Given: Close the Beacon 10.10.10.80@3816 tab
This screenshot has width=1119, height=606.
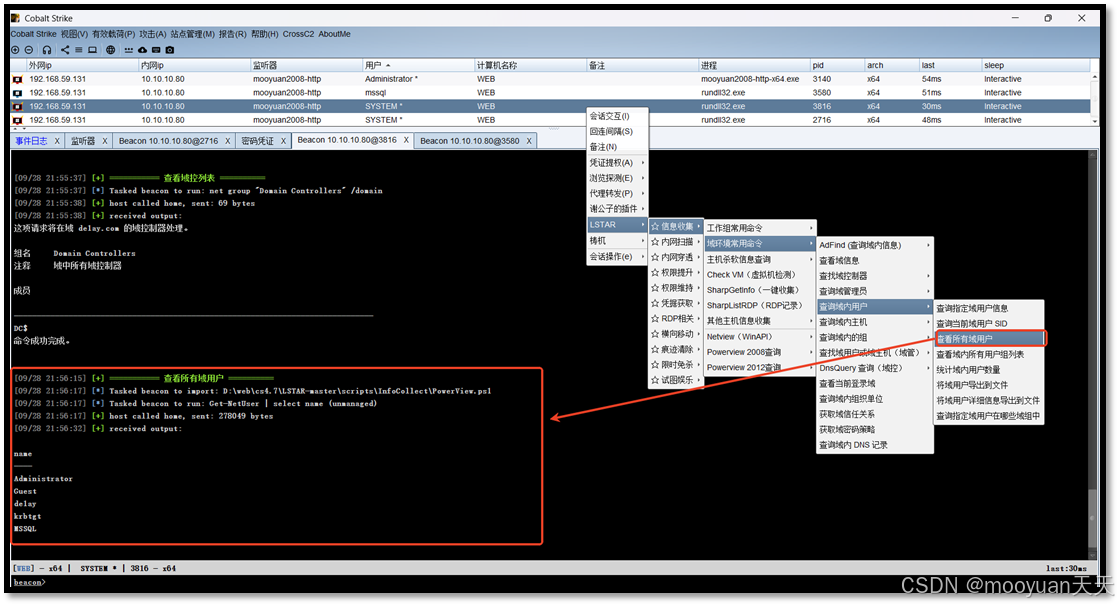Looking at the screenshot, I should tap(406, 140).
